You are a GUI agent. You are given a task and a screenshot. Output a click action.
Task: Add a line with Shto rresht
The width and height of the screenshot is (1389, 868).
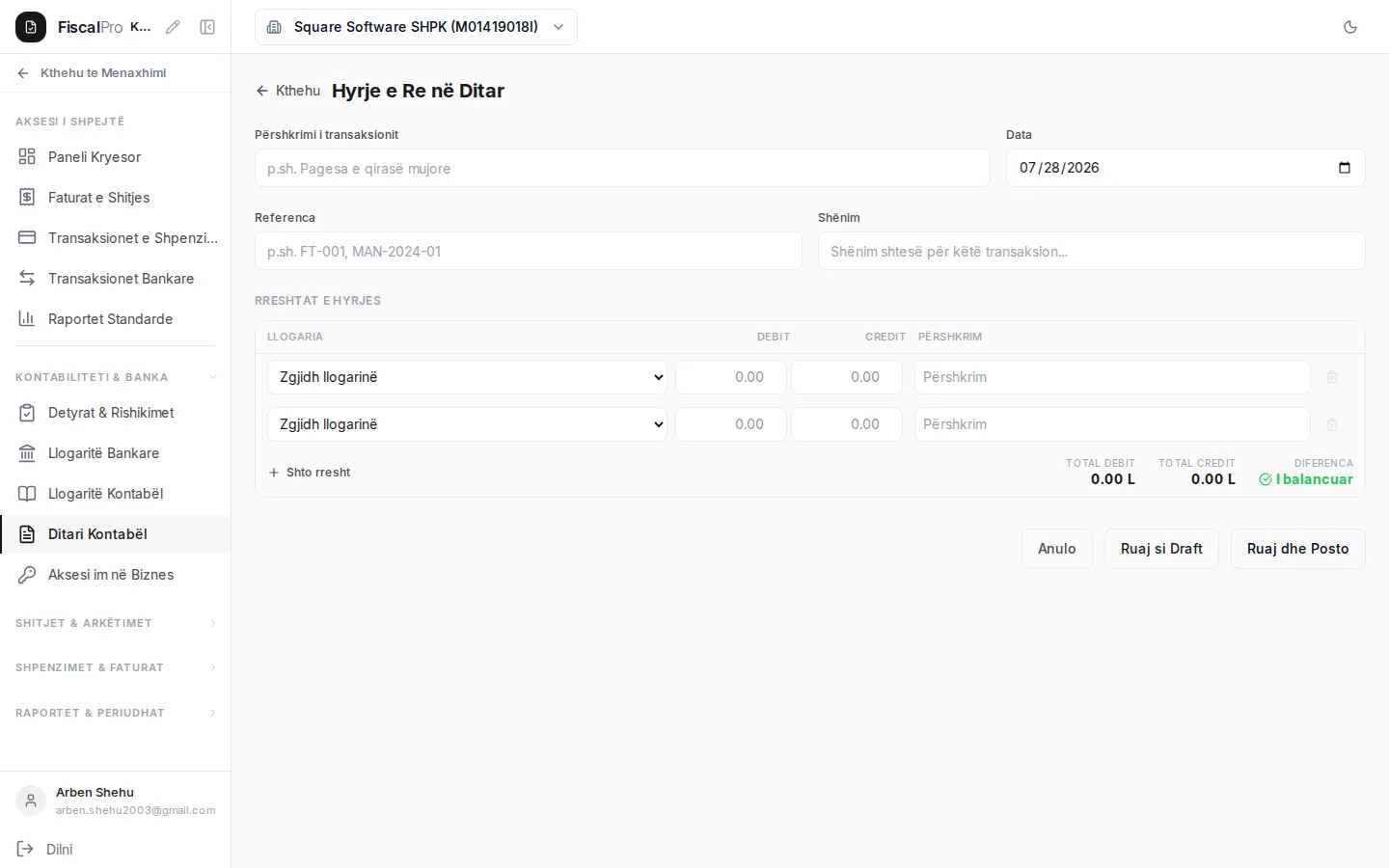pyautogui.click(x=310, y=473)
